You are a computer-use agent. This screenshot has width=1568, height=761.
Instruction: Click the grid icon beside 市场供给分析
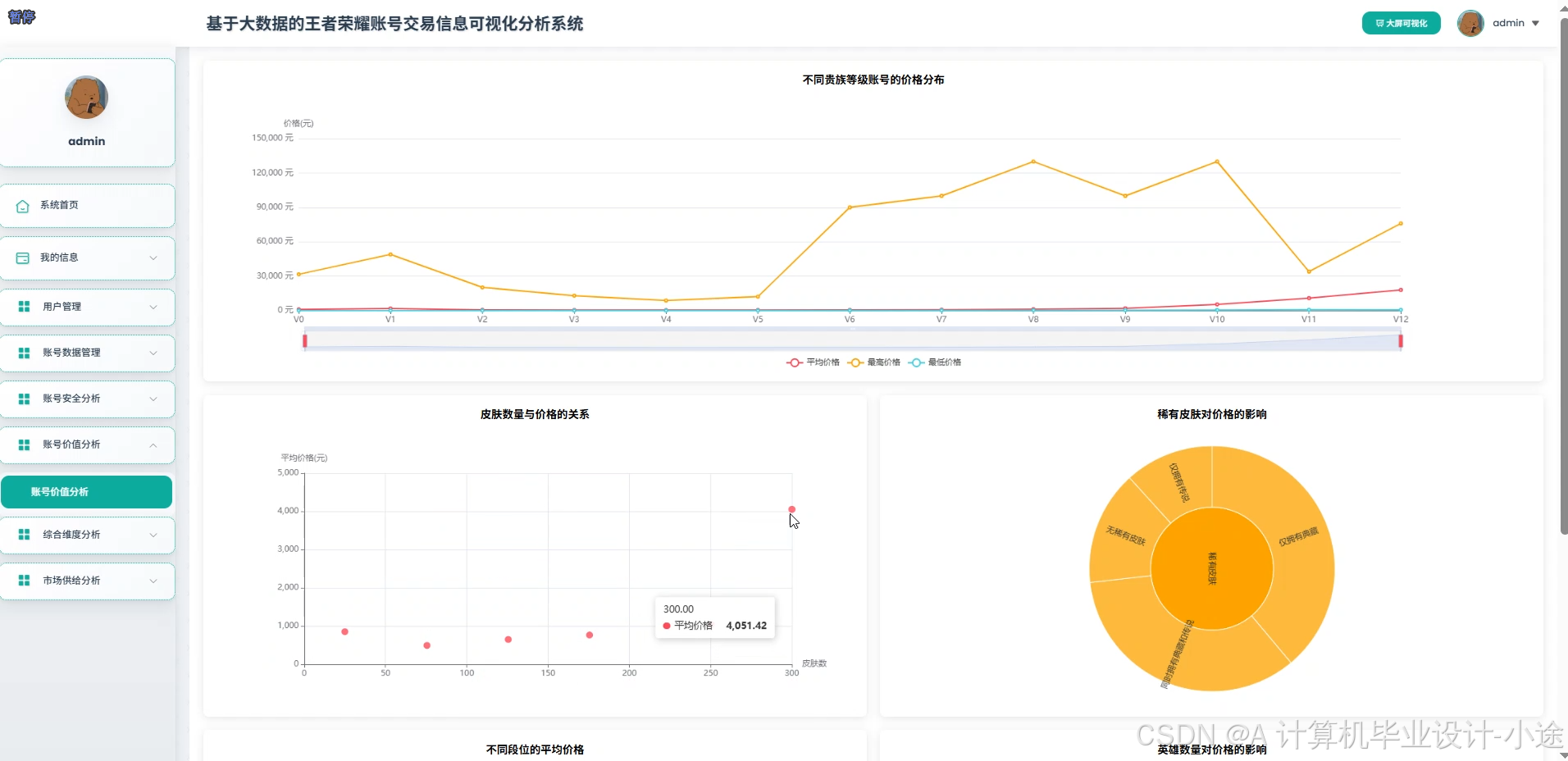tap(24, 581)
